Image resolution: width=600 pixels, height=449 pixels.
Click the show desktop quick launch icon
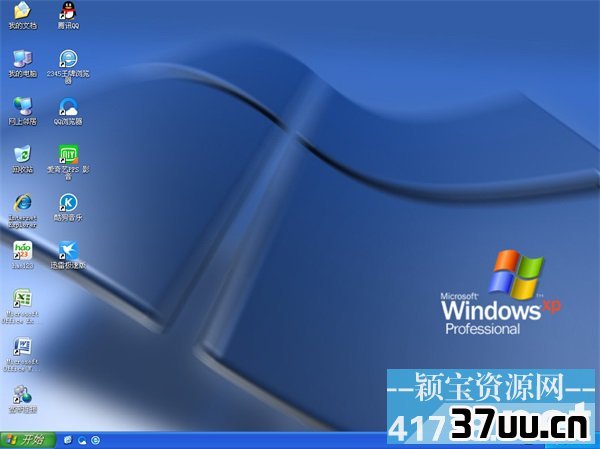pyautogui.click(x=68, y=440)
